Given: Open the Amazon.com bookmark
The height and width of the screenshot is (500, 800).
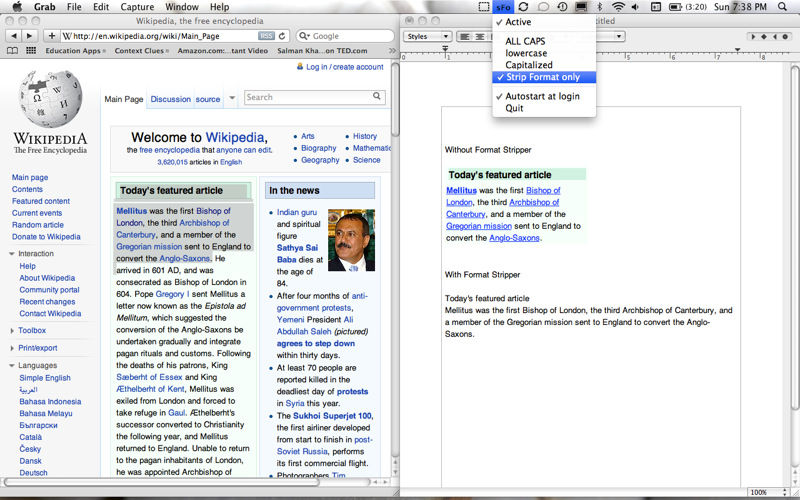Looking at the screenshot, I should [x=222, y=51].
